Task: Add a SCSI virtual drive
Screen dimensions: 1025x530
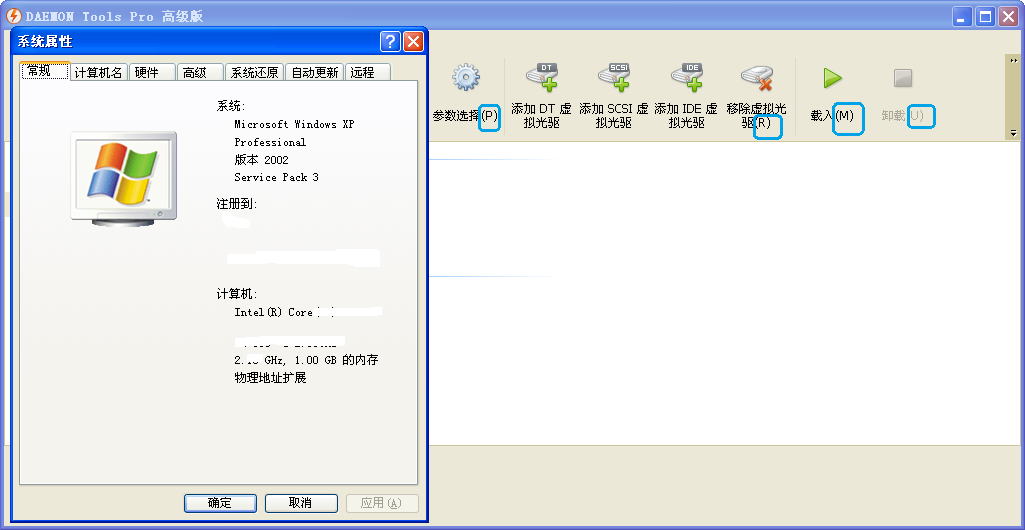Action: pyautogui.click(x=614, y=78)
